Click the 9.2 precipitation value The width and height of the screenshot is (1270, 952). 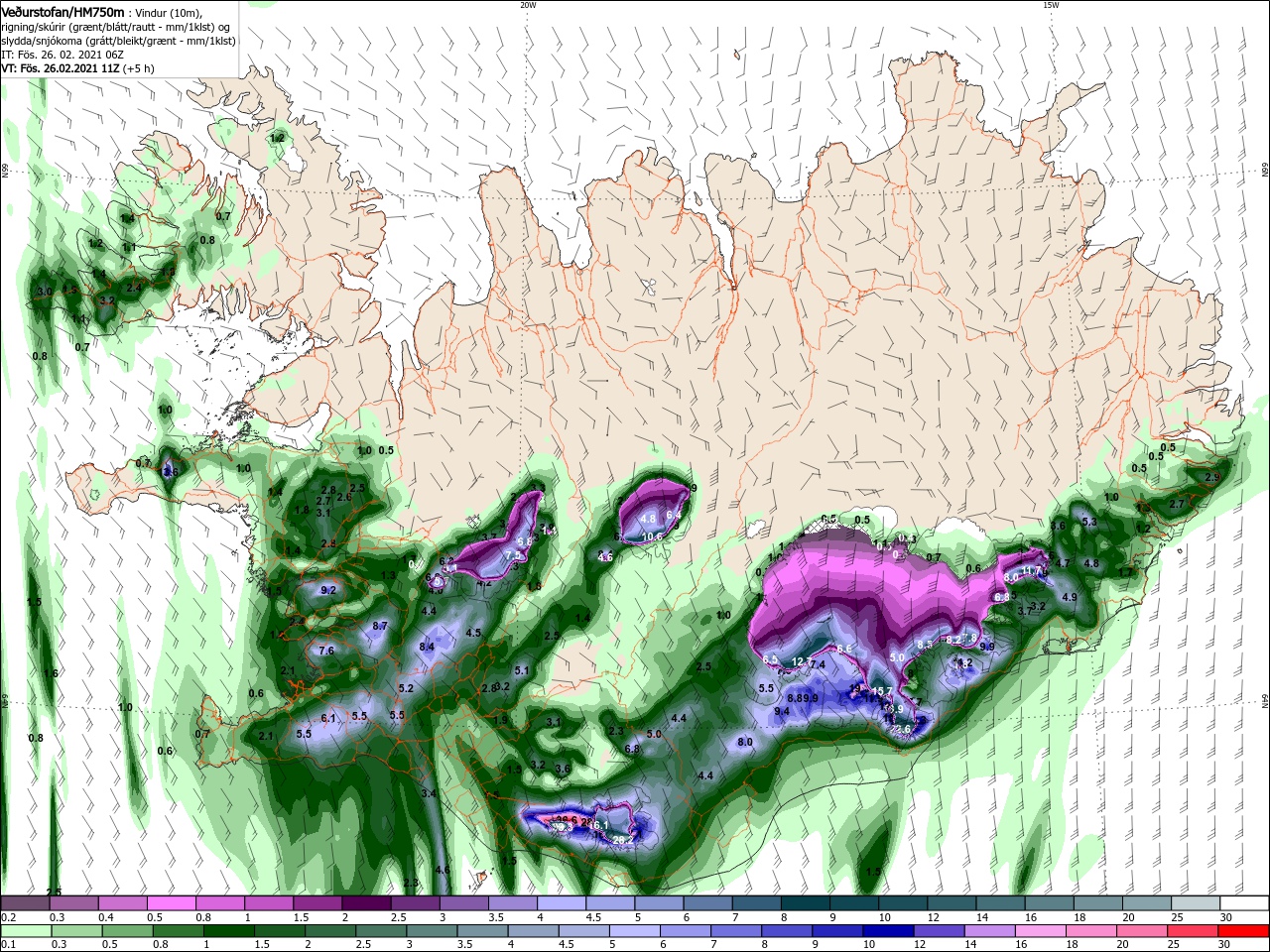[x=329, y=590]
